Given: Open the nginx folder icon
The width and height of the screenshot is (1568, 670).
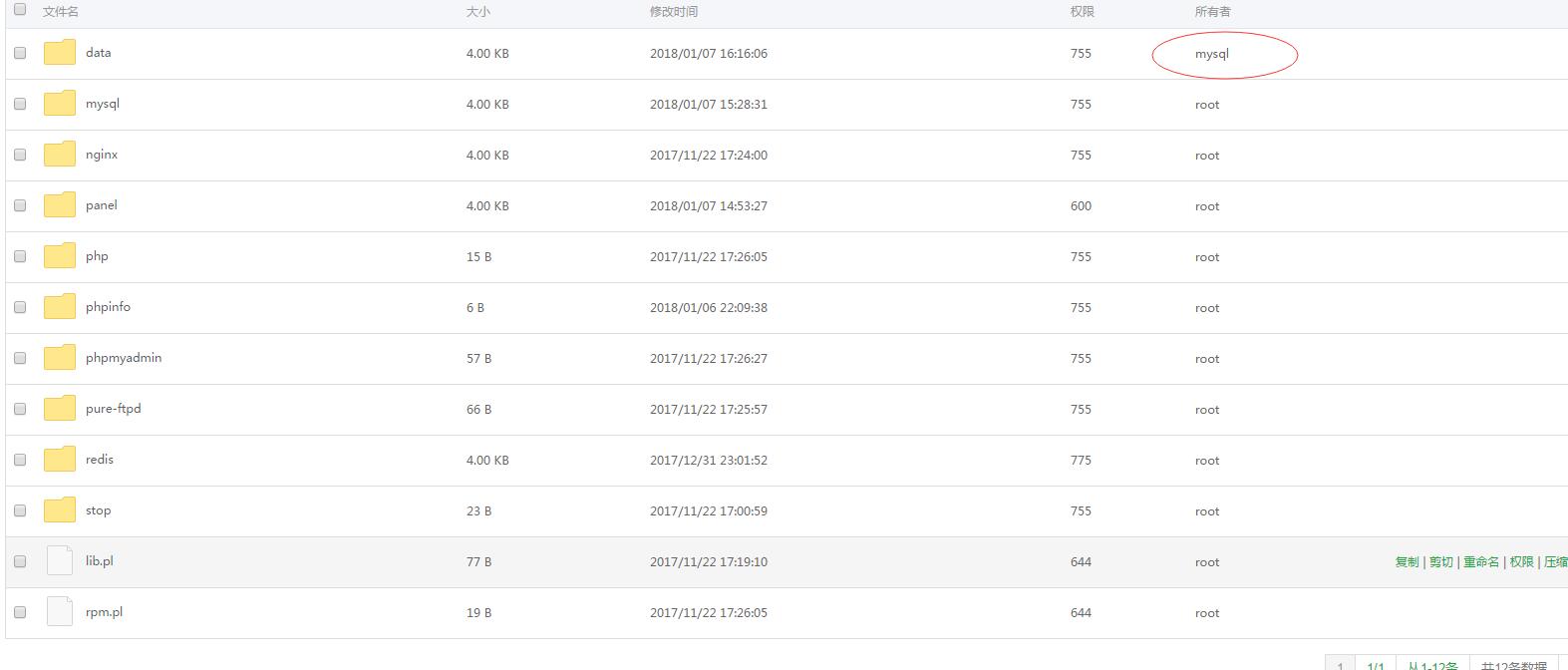Looking at the screenshot, I should (60, 155).
